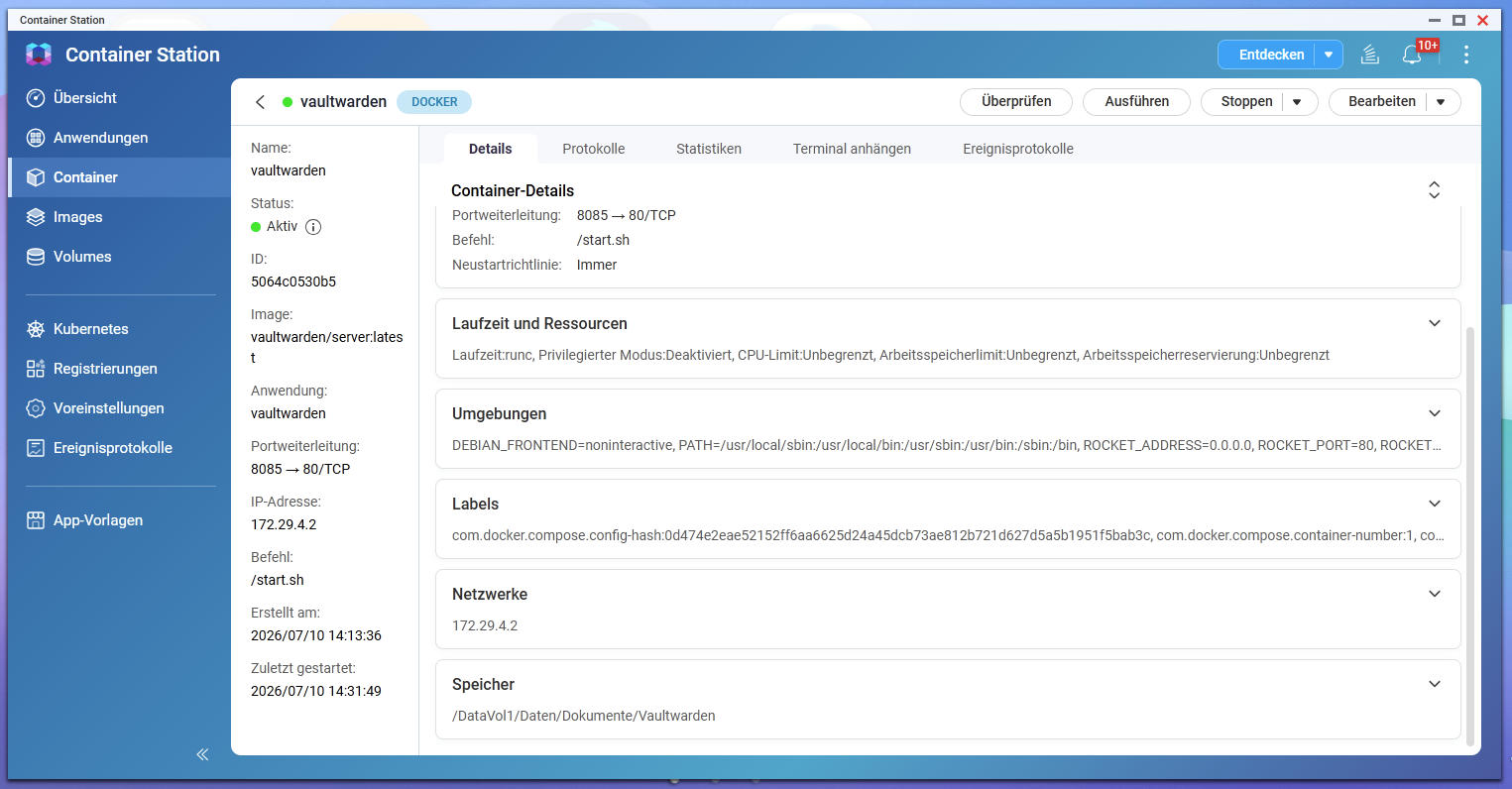Viewport: 1512px width, 789px height.
Task: Switch to the Statistiken tab
Action: [709, 149]
